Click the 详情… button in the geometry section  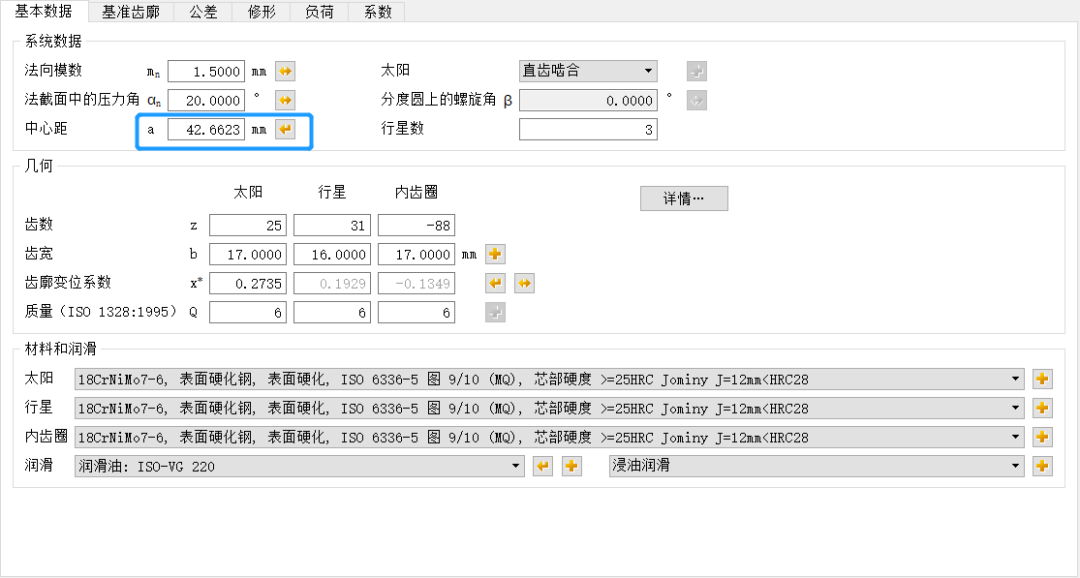tap(684, 198)
